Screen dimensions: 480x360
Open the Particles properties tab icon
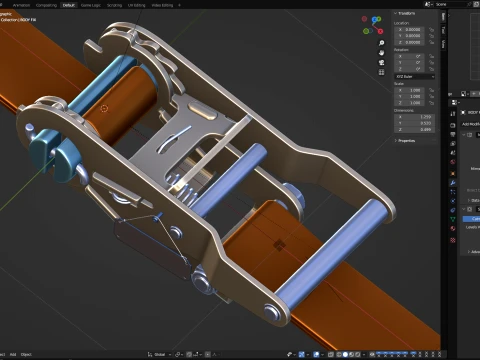click(453, 192)
